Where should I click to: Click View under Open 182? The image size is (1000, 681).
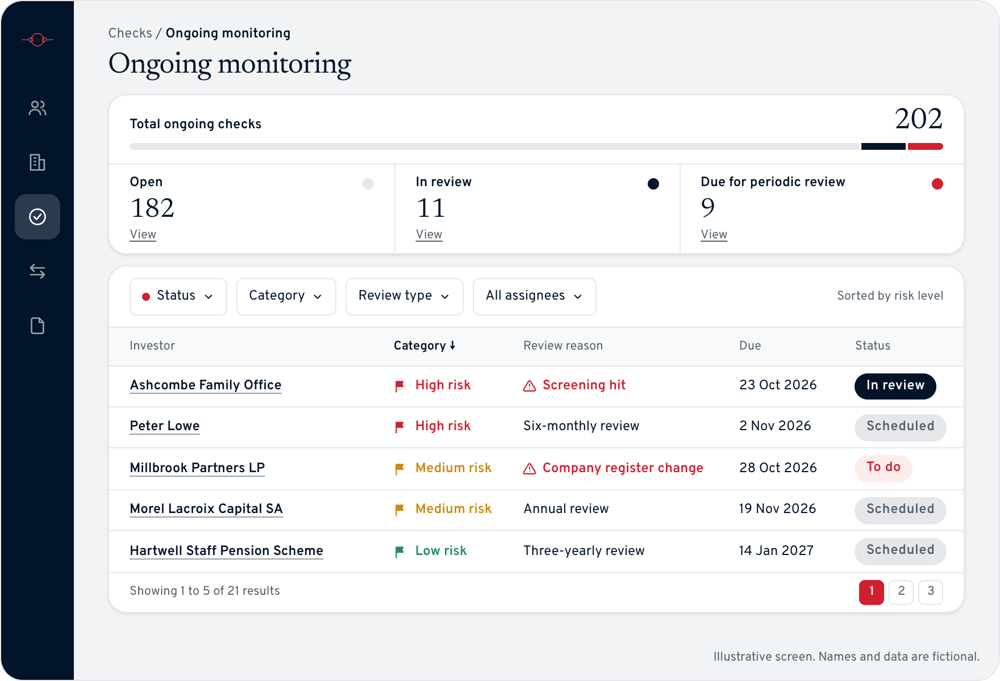(x=143, y=235)
